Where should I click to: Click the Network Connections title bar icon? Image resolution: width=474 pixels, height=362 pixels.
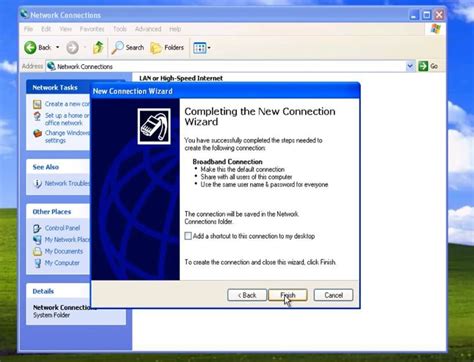(x=24, y=14)
